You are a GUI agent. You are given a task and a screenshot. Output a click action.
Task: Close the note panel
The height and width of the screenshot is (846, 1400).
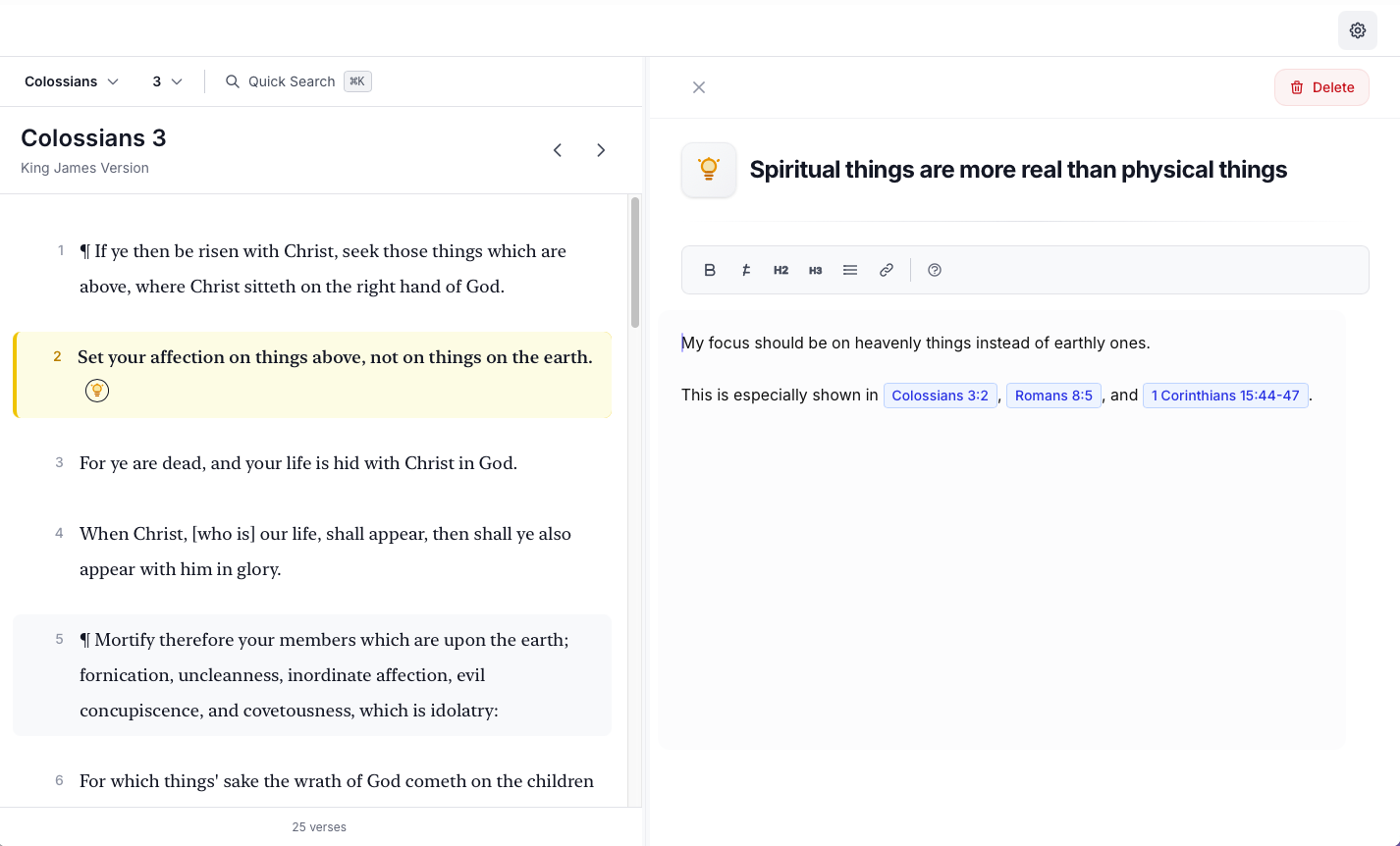[699, 86]
